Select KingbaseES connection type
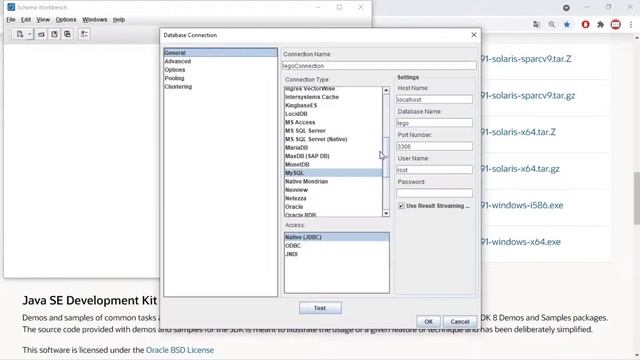The height and width of the screenshot is (360, 640). [x=333, y=105]
